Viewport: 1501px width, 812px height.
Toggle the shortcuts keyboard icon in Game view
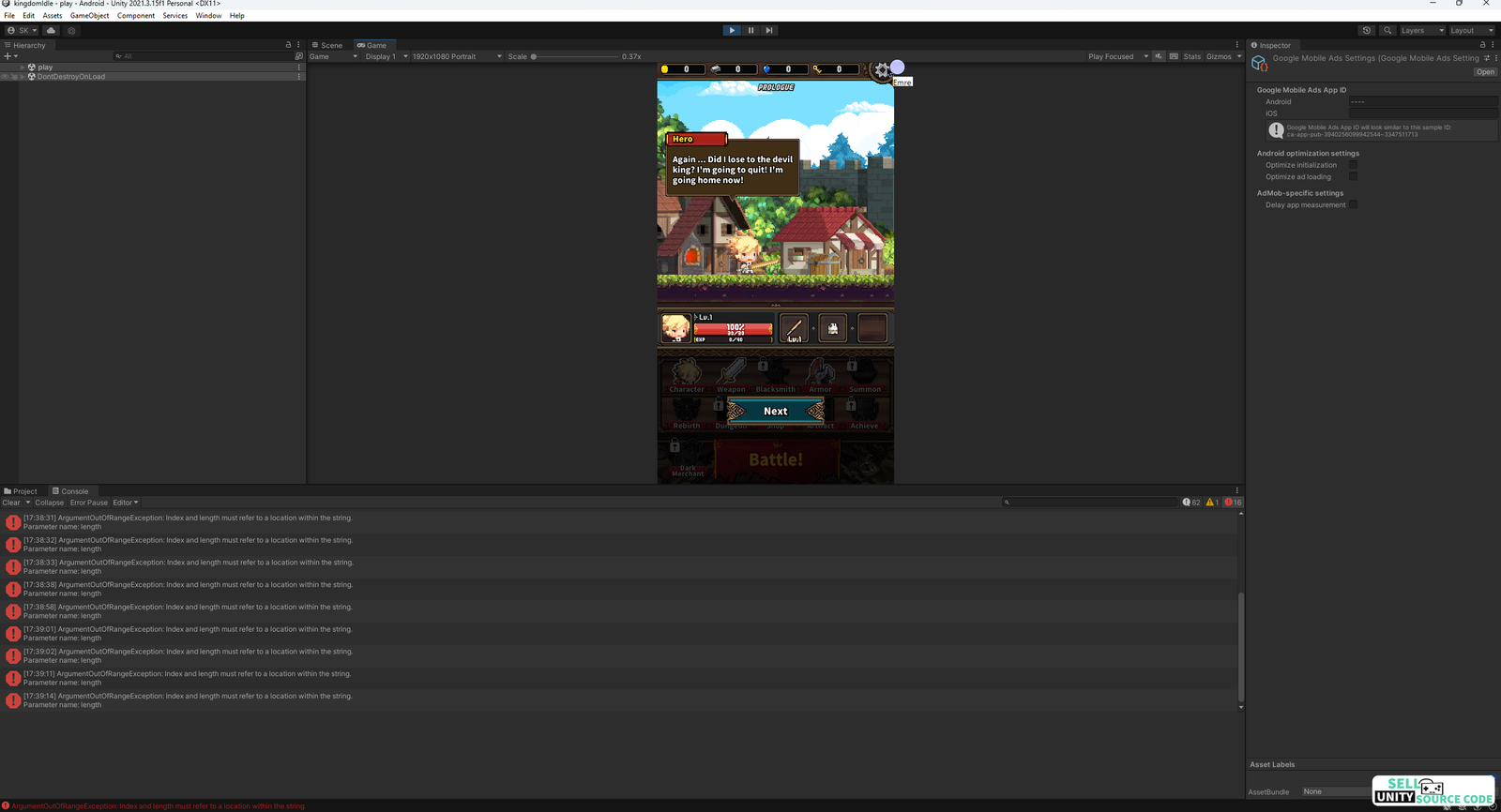tap(1174, 56)
